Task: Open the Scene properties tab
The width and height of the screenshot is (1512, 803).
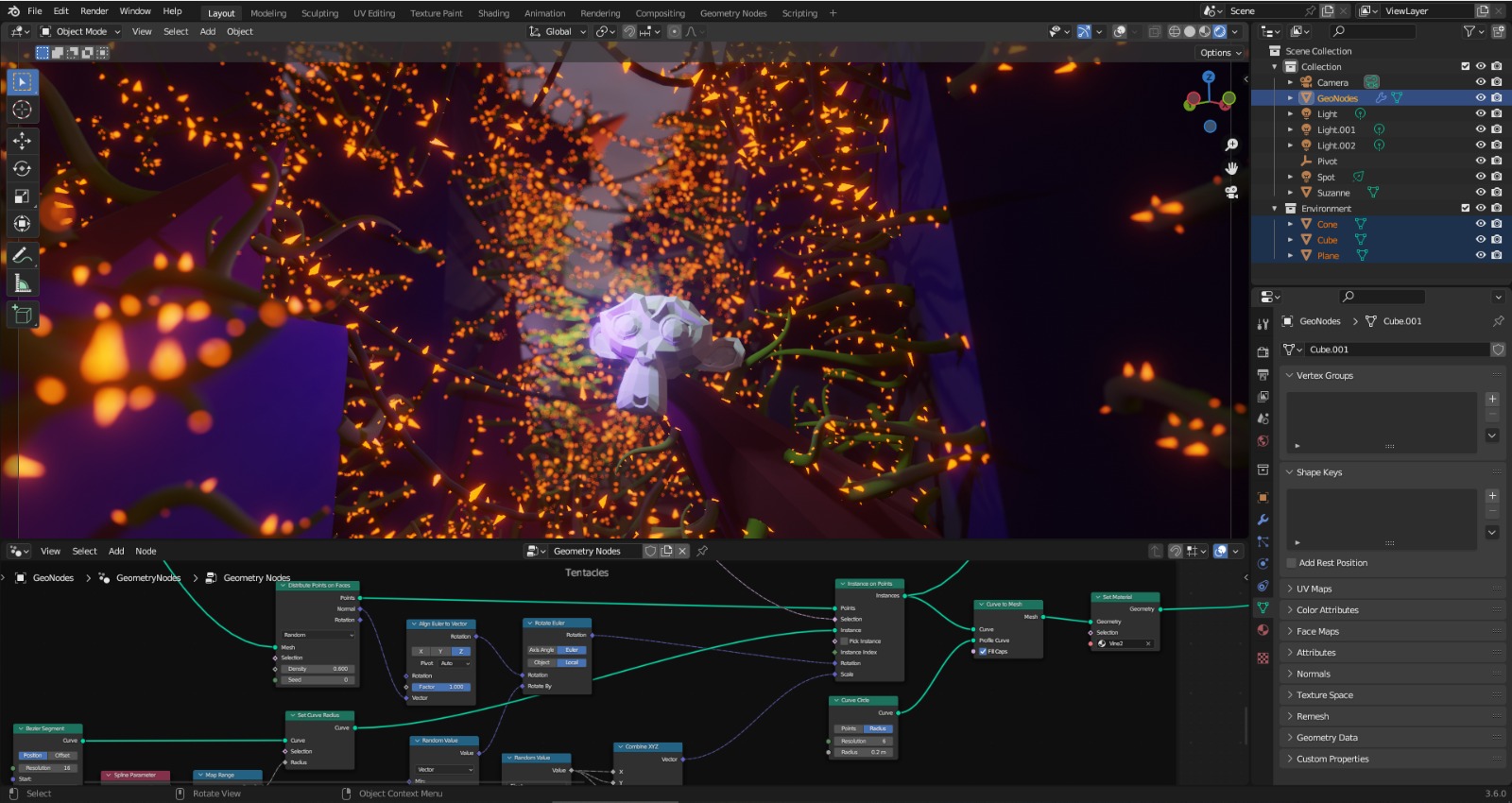Action: (1263, 419)
